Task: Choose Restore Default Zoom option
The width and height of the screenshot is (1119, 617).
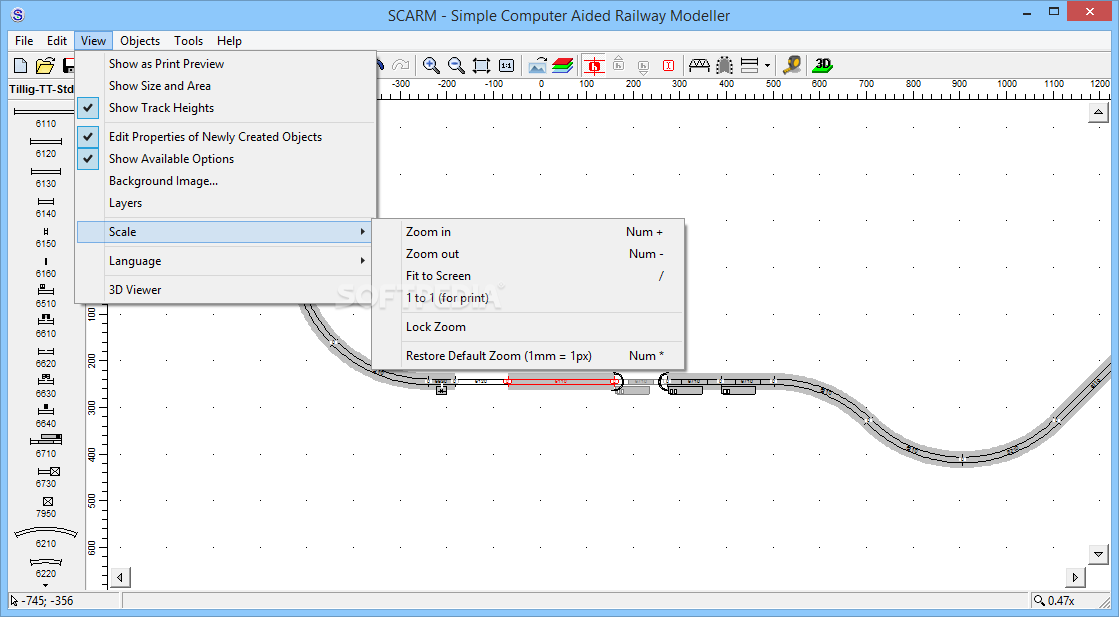Action: point(528,356)
